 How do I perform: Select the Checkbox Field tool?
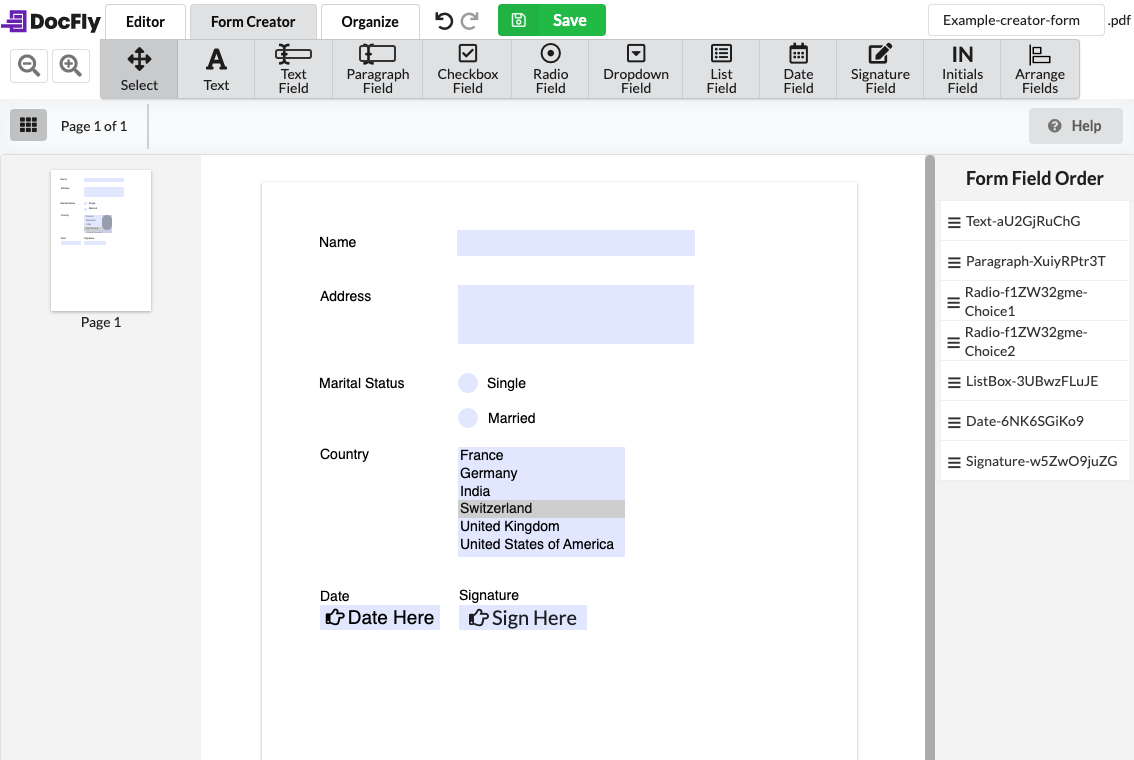click(466, 68)
